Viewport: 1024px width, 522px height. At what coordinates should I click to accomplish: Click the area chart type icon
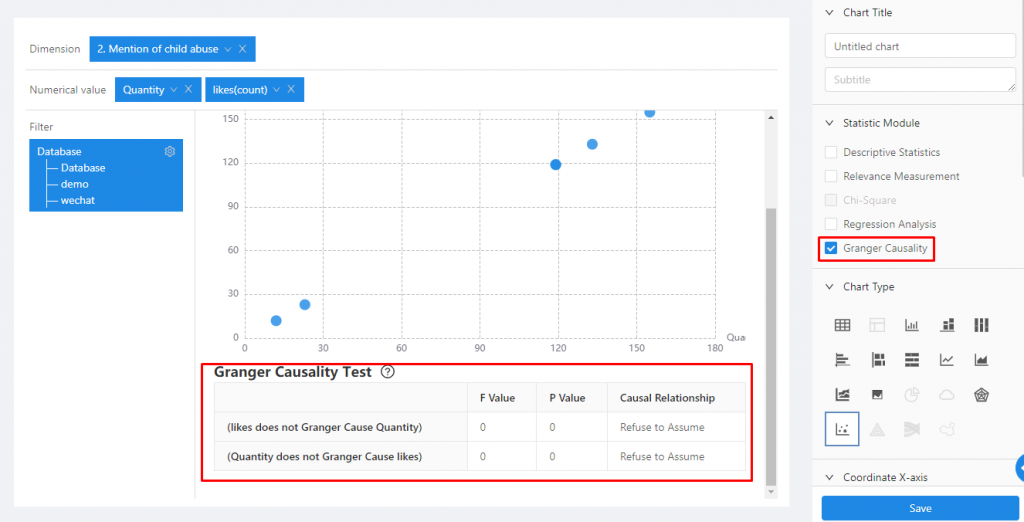pyautogui.click(x=981, y=360)
